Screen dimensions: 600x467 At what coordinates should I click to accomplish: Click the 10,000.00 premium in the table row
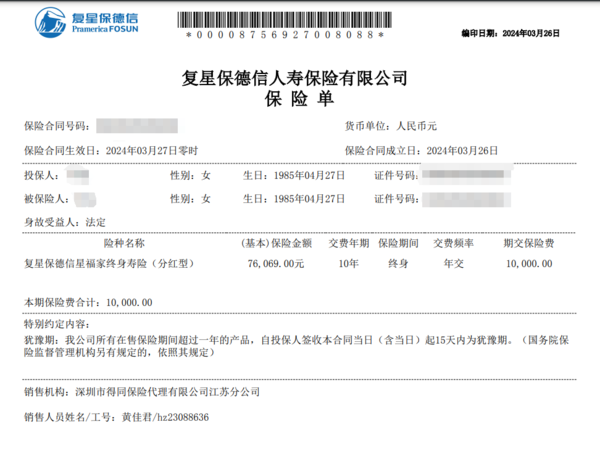[529, 264]
